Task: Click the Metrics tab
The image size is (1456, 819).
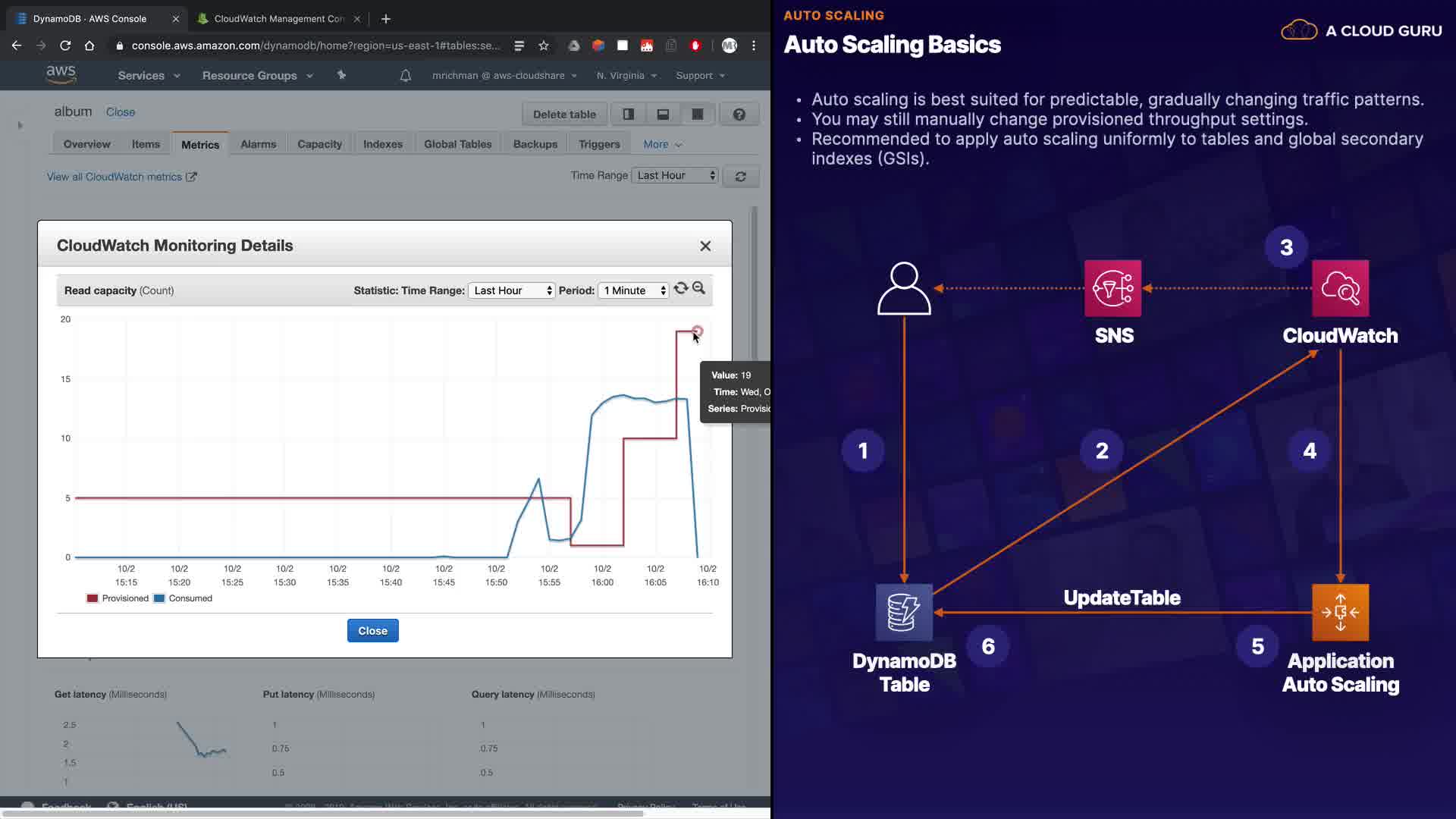Action: click(200, 144)
